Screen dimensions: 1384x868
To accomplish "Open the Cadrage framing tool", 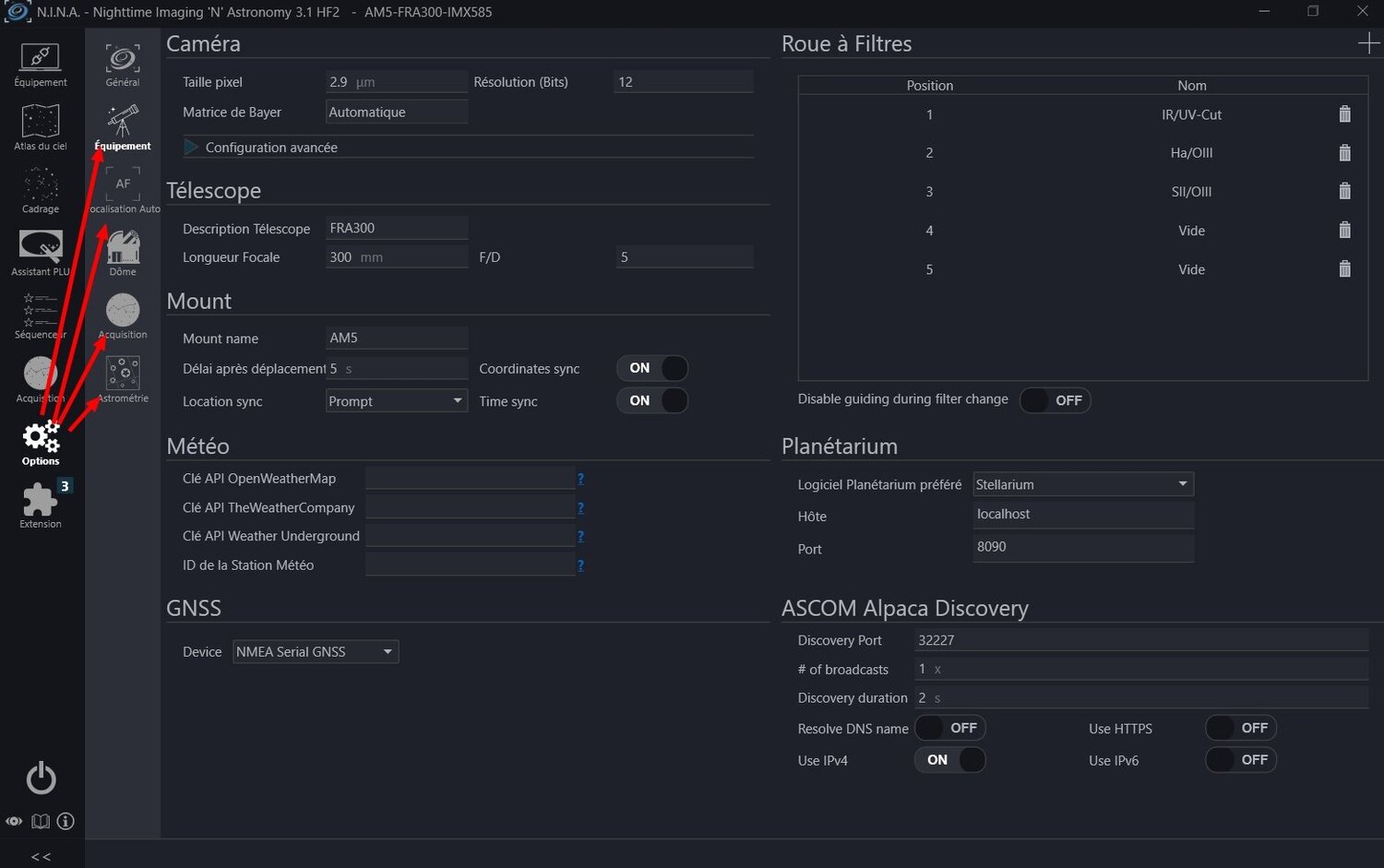I will click(x=41, y=189).
